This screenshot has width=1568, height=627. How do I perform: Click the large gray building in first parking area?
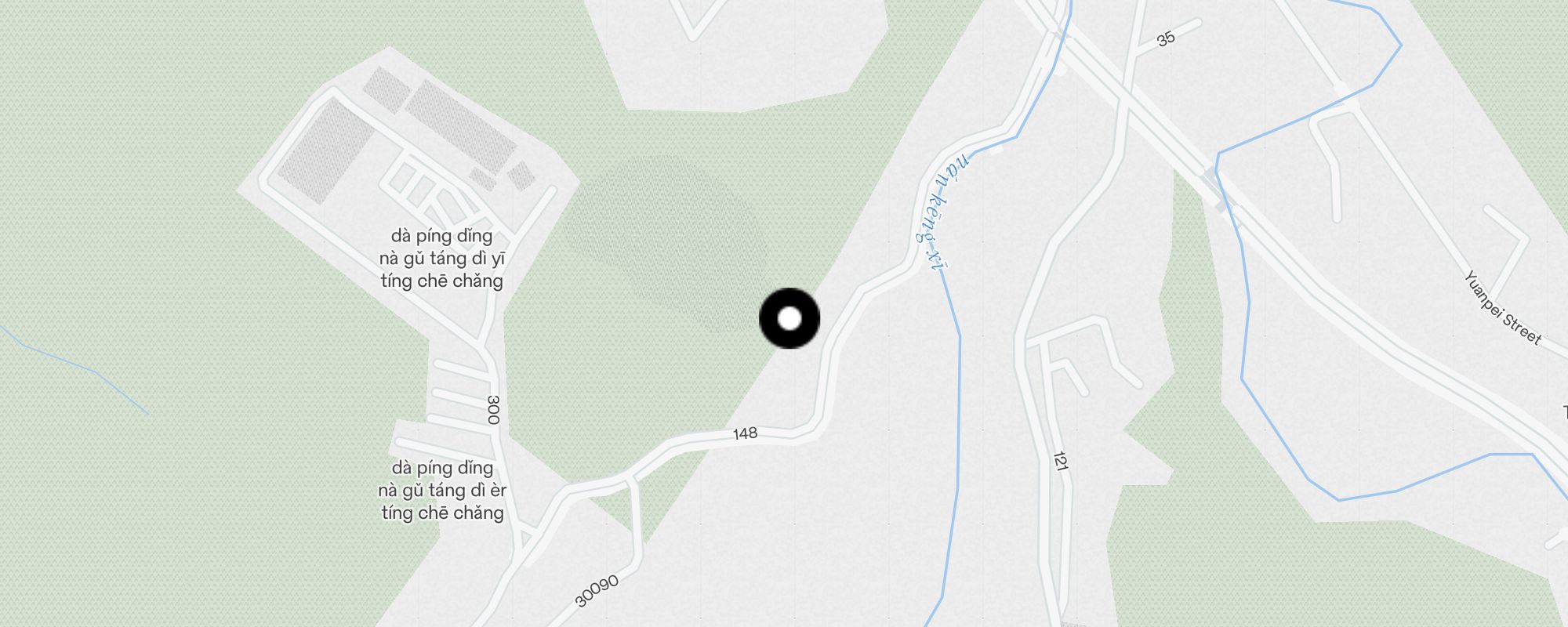(x=326, y=153)
